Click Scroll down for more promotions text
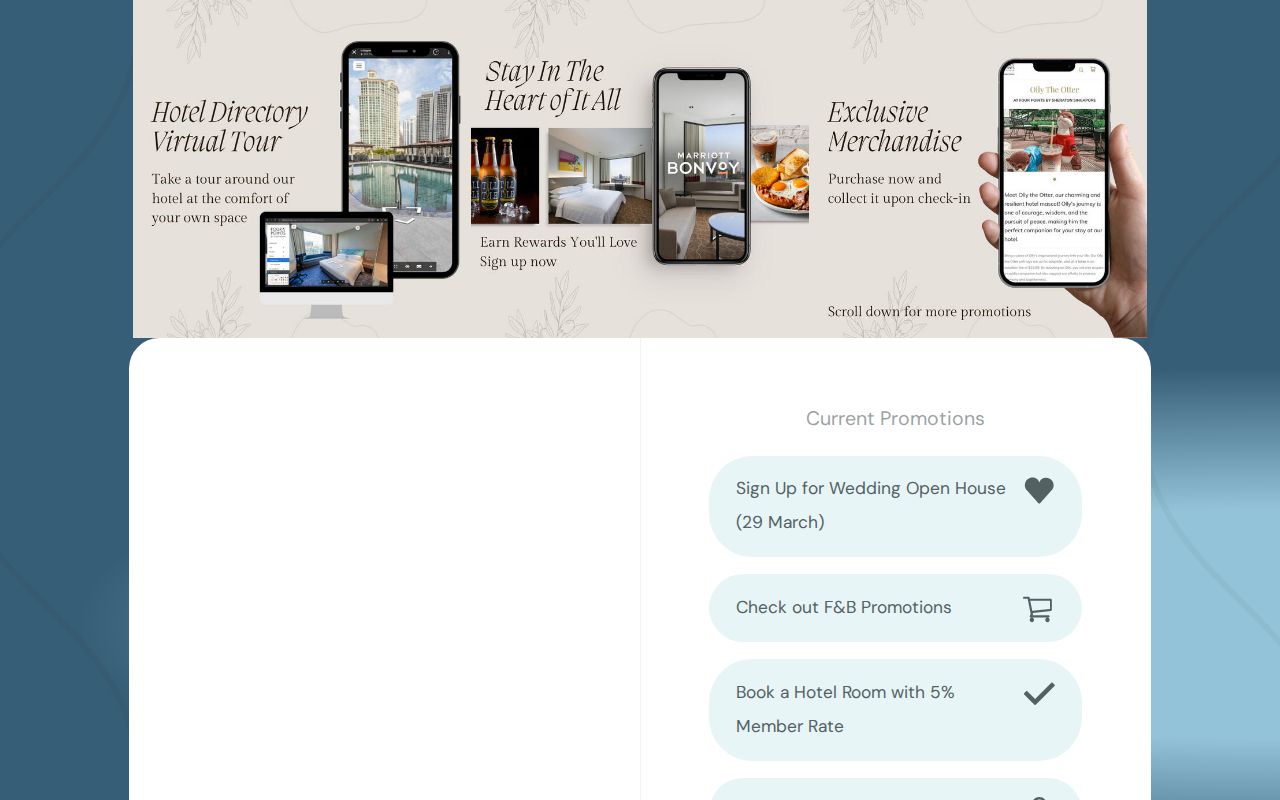Viewport: 1280px width, 800px height. click(x=929, y=312)
